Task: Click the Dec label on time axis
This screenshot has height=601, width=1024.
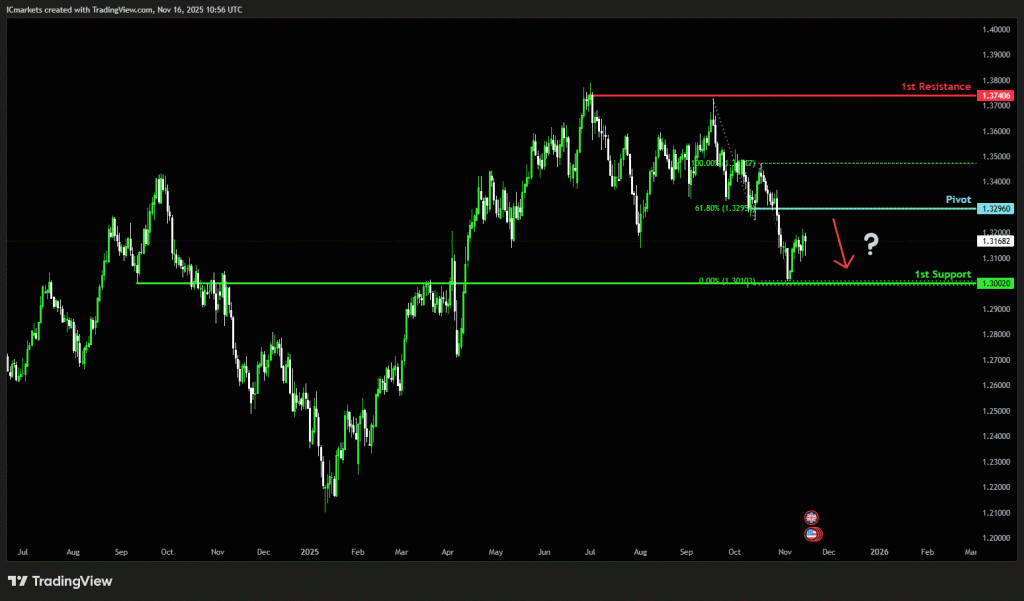Action: 830,551
